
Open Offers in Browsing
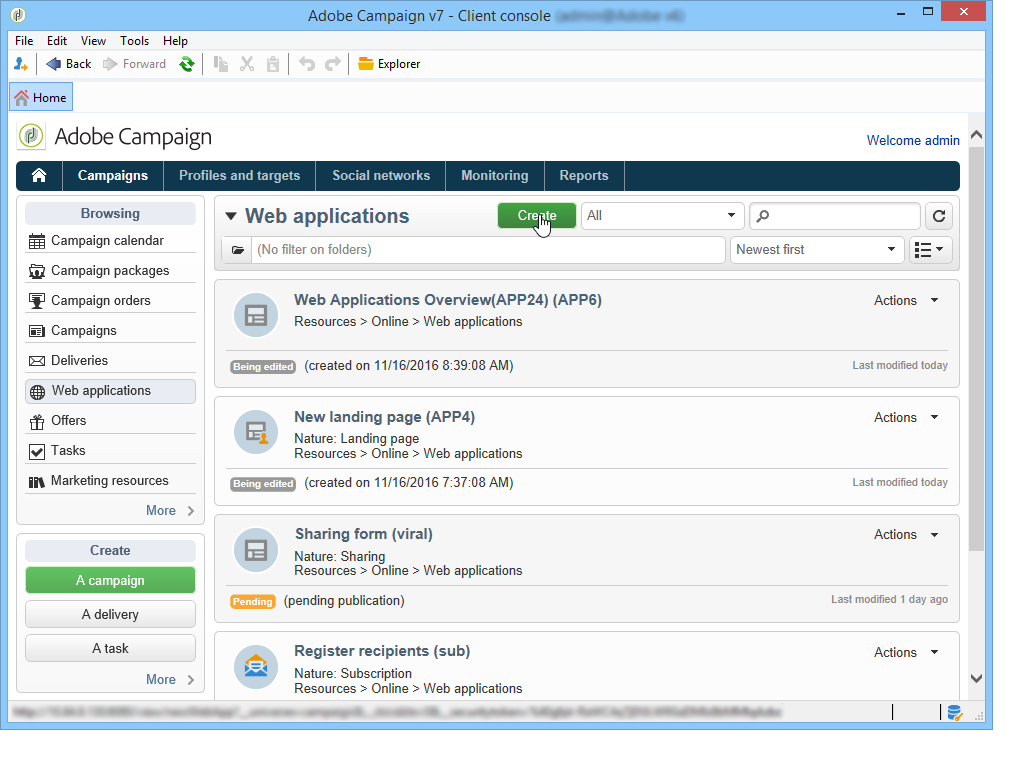tap(111, 421)
